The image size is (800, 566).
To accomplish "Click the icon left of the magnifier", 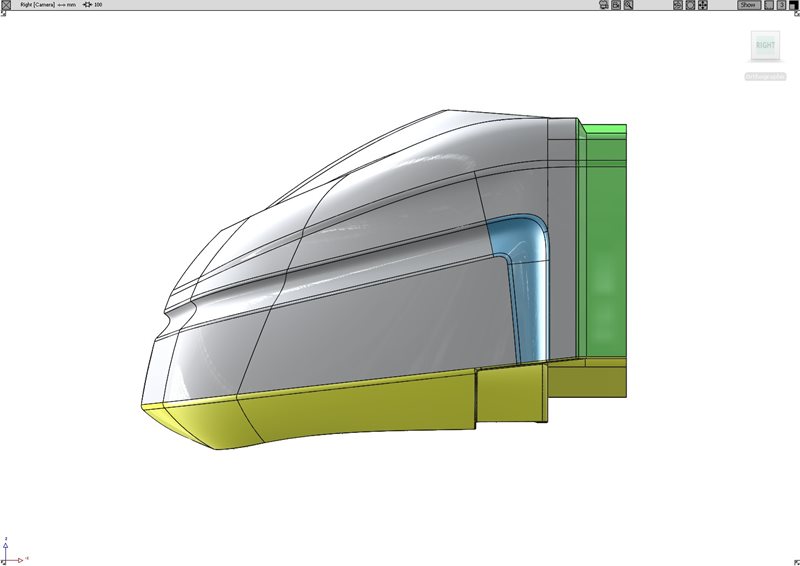I will [x=617, y=5].
